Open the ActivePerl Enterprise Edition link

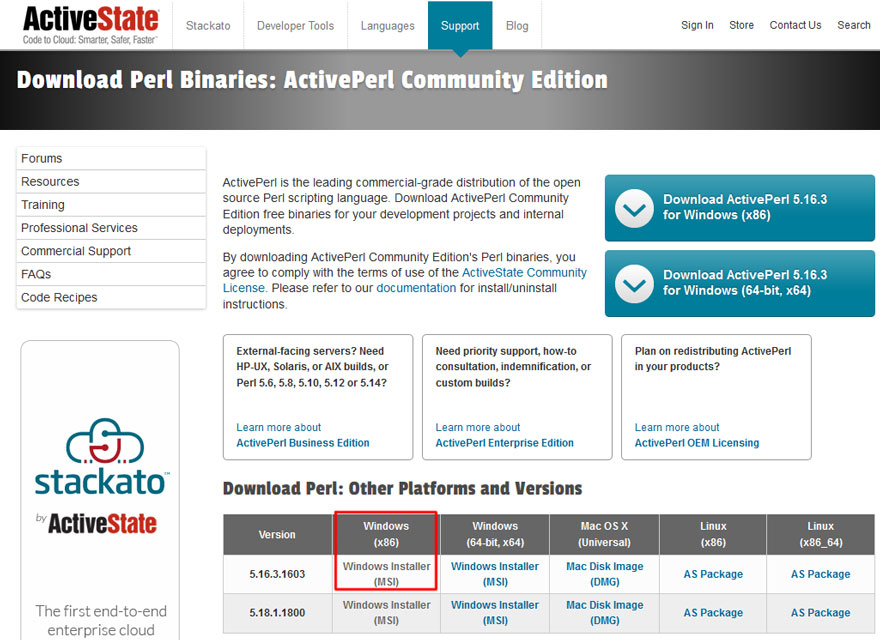coord(505,443)
